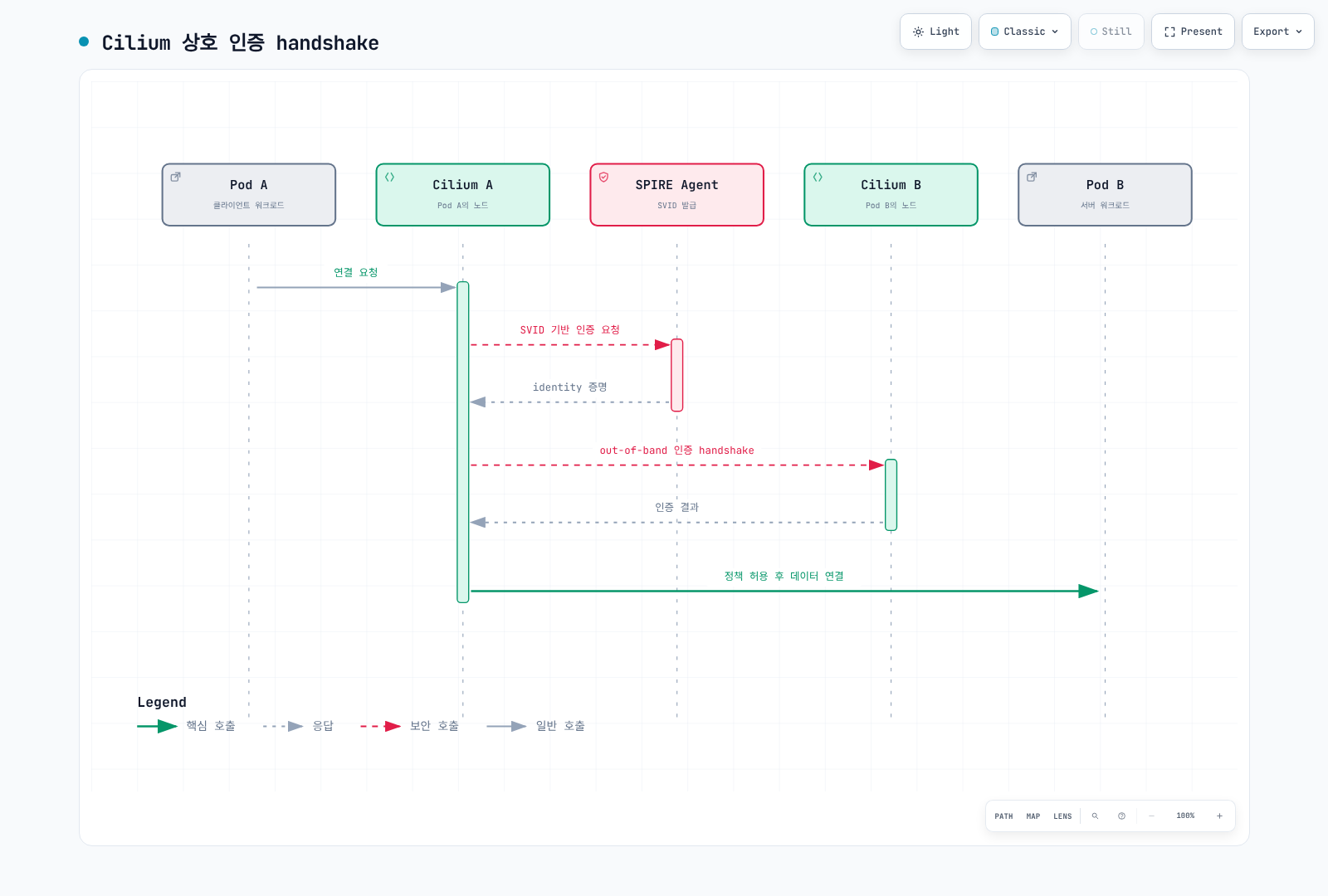1328x896 pixels.
Task: Click the '정책 허용 후 데이터 연결' label
Action: pos(784,576)
